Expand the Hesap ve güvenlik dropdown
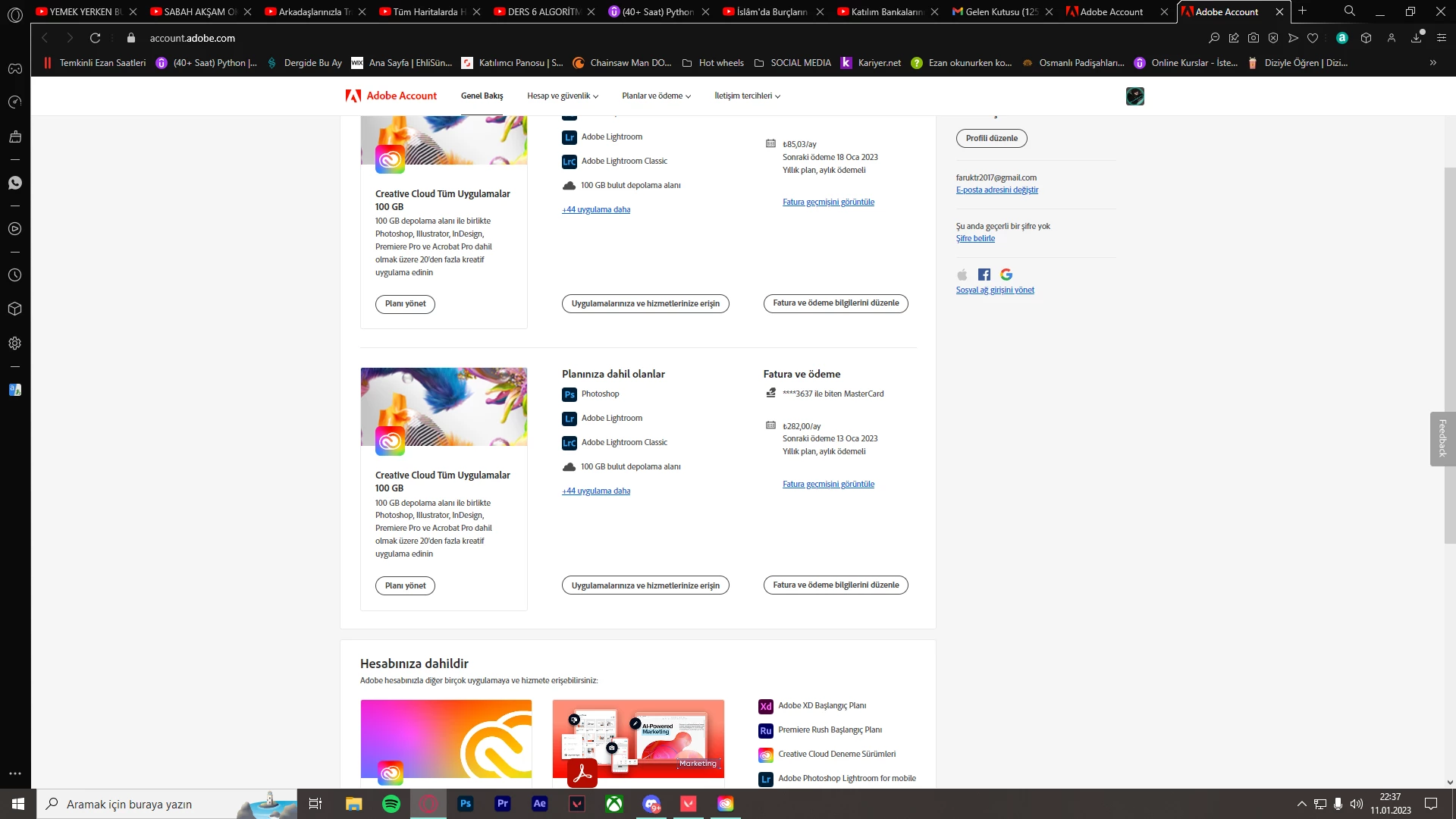The width and height of the screenshot is (1456, 819). 563,96
